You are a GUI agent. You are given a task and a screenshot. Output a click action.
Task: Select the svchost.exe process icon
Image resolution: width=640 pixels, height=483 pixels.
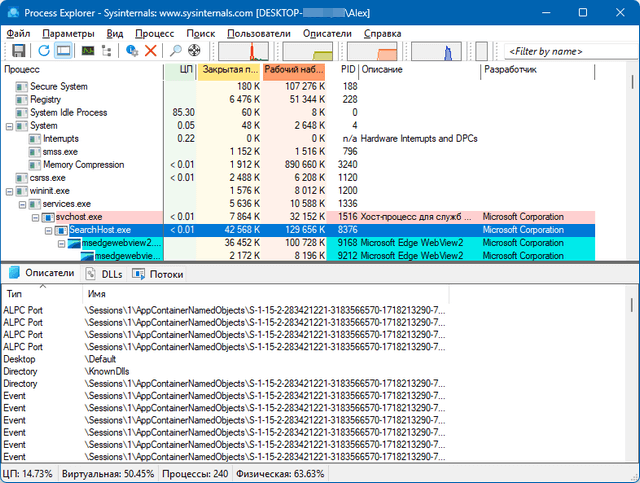point(48,217)
